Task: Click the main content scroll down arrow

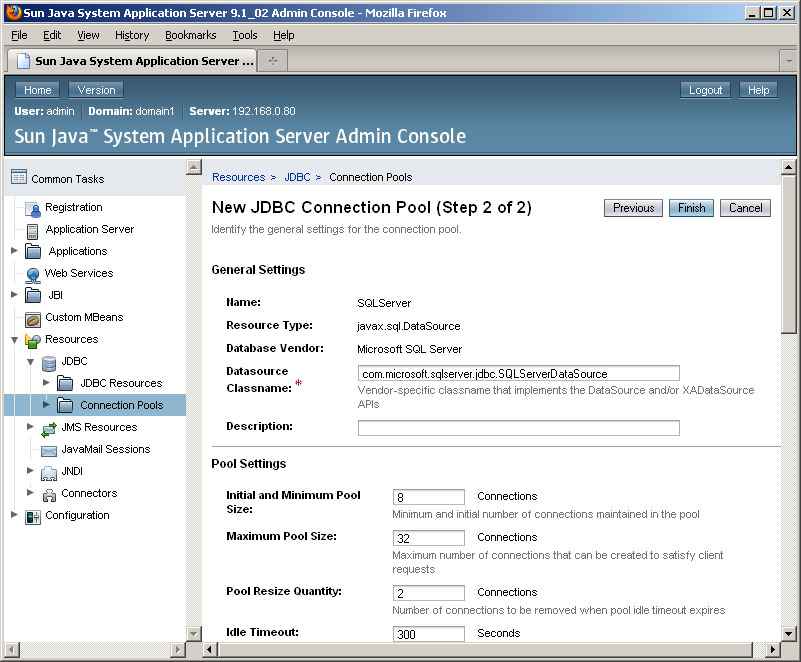Action: click(789, 634)
